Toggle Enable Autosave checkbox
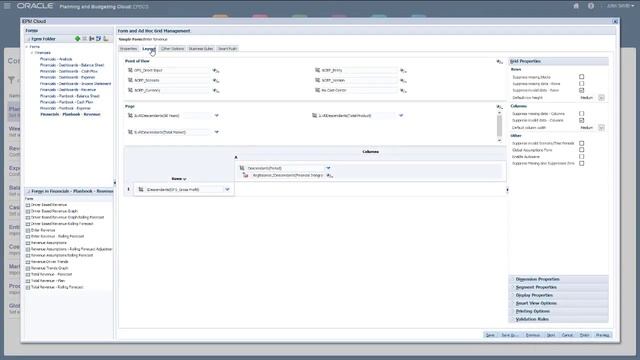This screenshot has height=360, width=640. click(x=581, y=156)
